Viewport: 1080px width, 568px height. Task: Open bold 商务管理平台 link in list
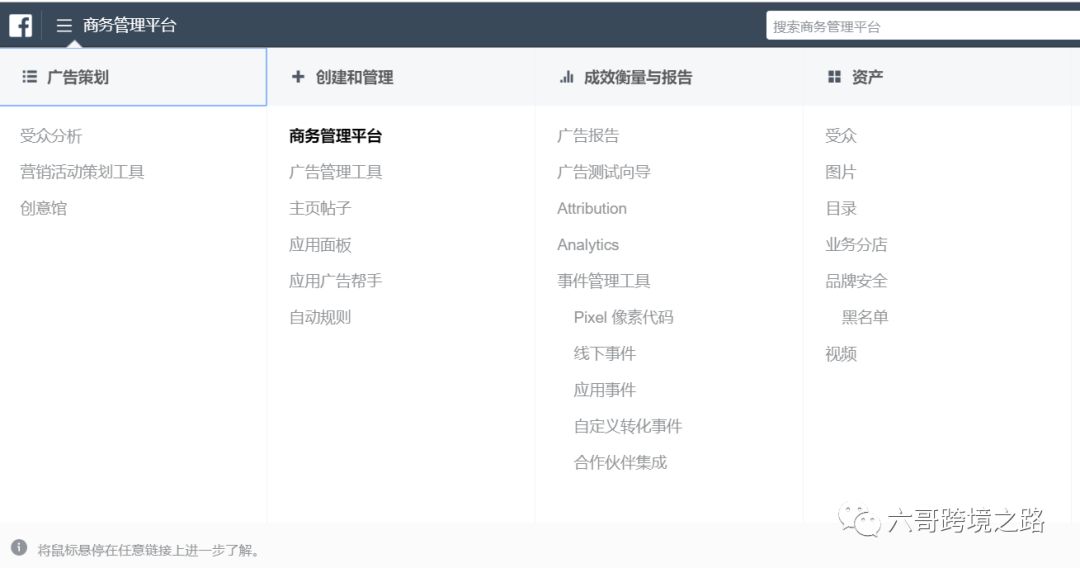[x=335, y=136]
